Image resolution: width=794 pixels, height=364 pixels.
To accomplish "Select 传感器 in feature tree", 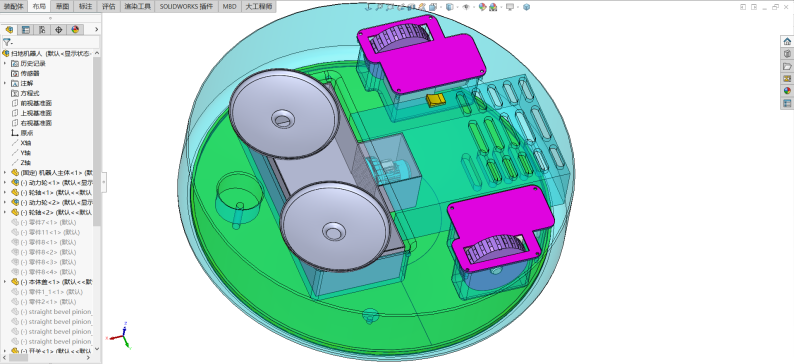I will 29,73.
